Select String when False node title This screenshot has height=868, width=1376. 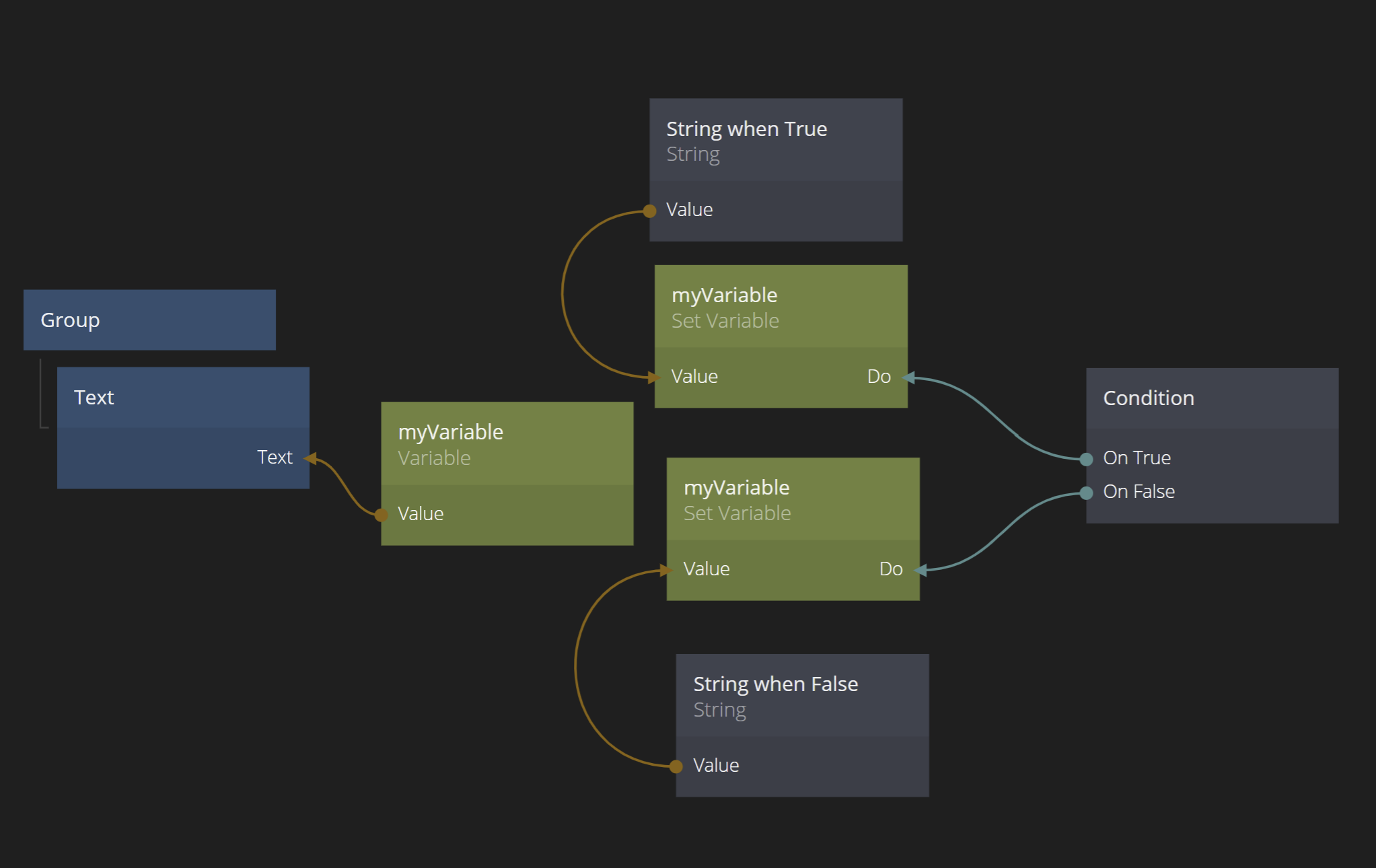(x=775, y=684)
